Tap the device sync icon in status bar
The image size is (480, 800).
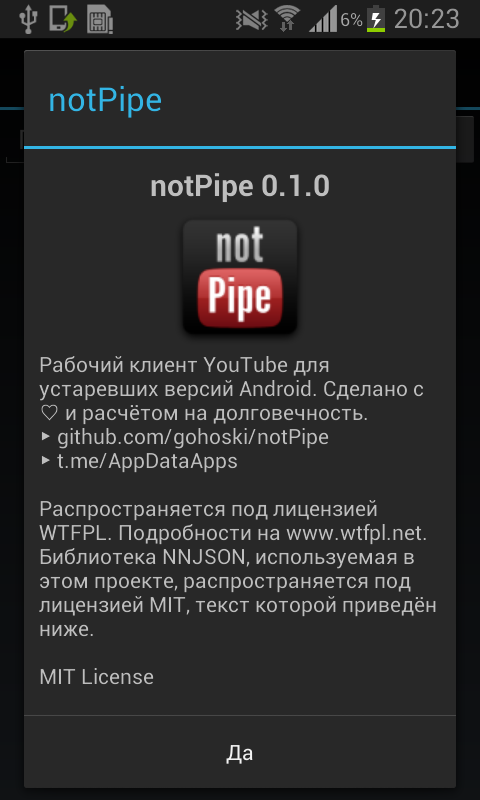click(x=63, y=19)
